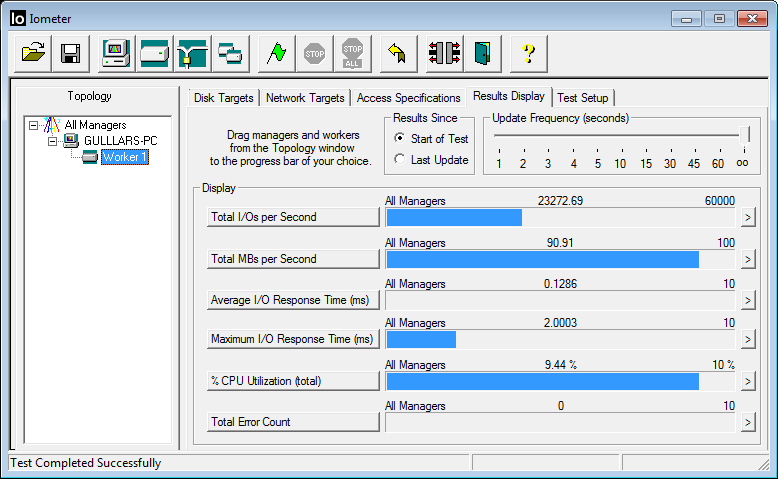Open the About Iometer question mark
The width and height of the screenshot is (778, 479).
[x=529, y=53]
